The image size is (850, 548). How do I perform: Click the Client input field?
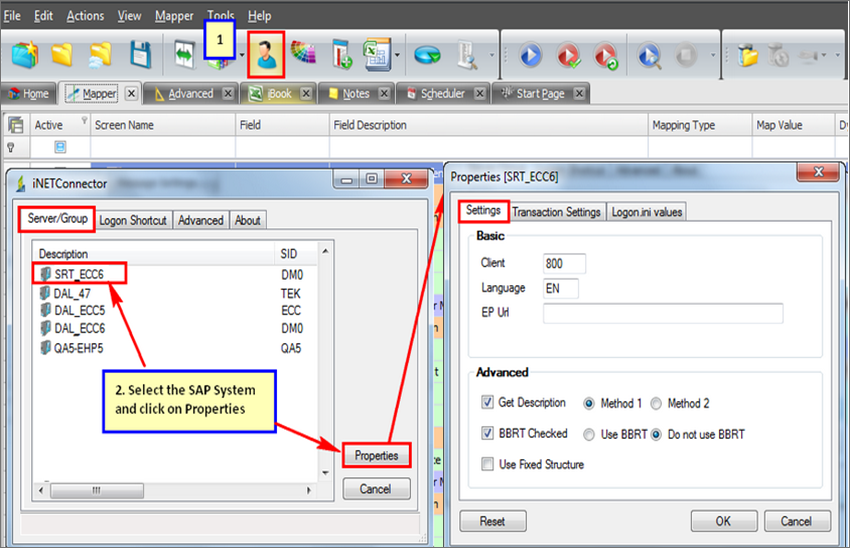564,263
